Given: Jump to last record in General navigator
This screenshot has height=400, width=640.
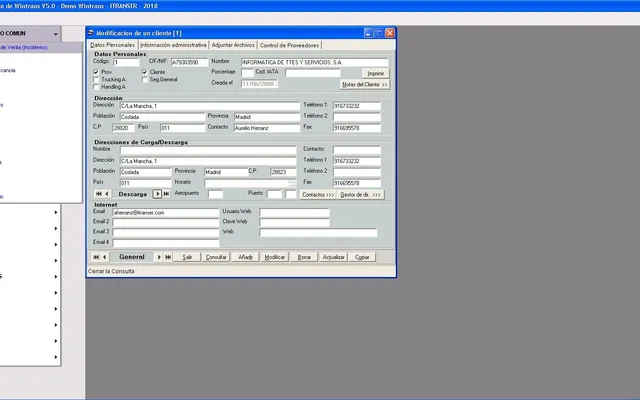Looking at the screenshot, I should (168, 257).
